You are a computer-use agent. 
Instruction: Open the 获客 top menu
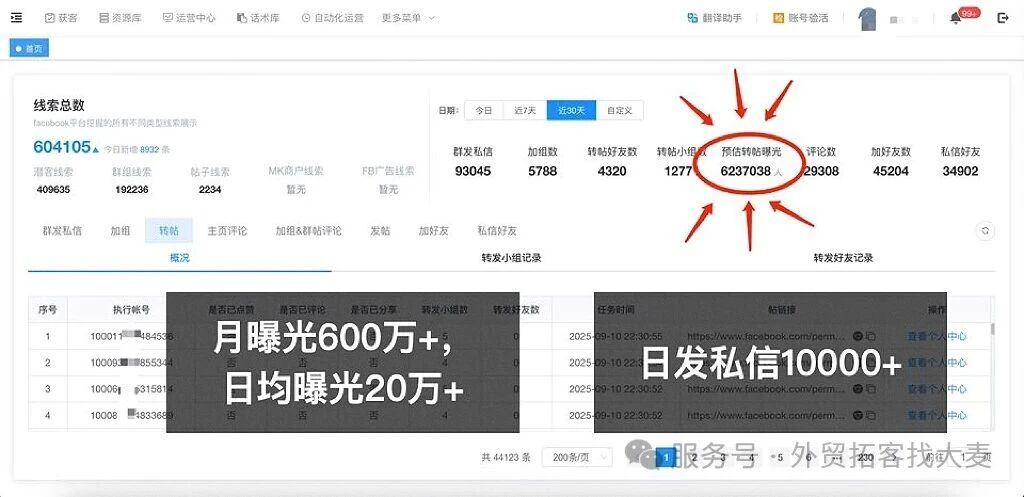tap(61, 18)
